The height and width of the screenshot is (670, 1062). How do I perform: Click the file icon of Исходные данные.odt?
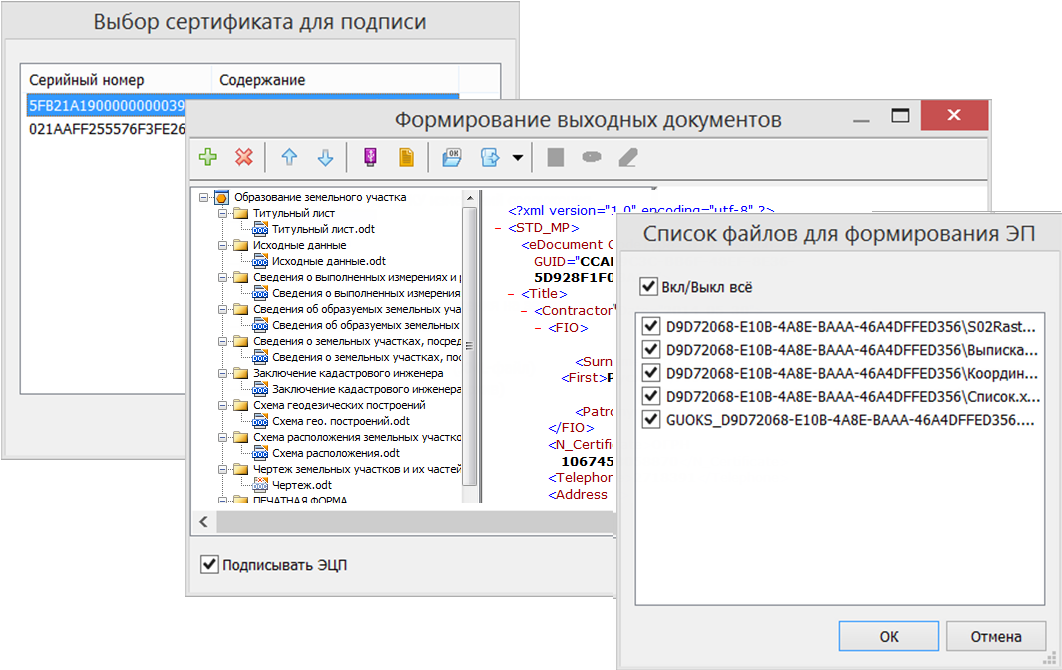click(x=260, y=261)
